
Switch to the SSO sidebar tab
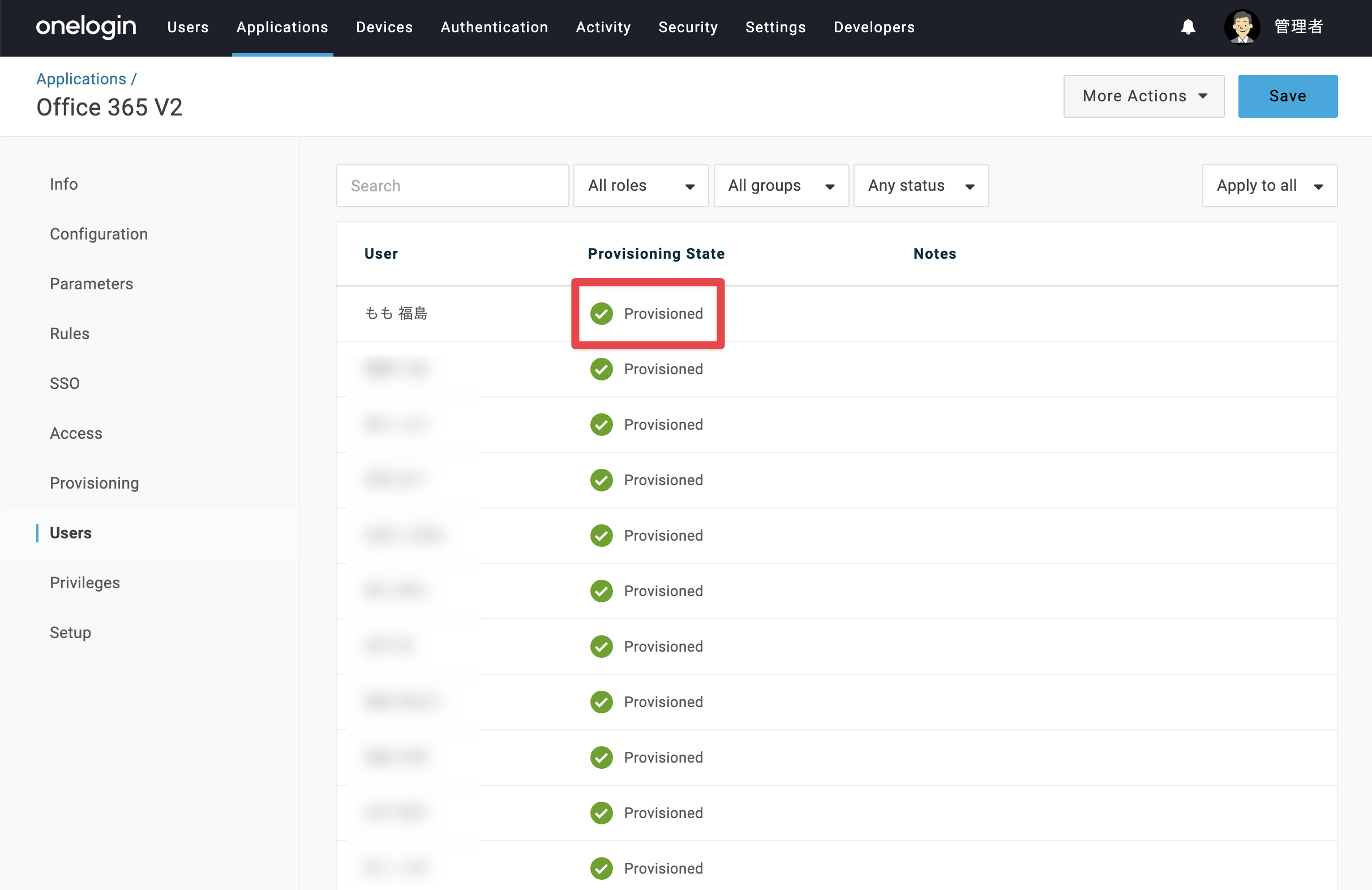tap(65, 383)
